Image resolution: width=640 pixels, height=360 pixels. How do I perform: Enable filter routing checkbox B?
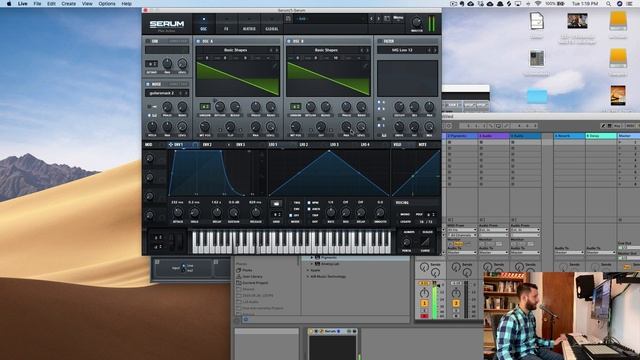coord(379,108)
